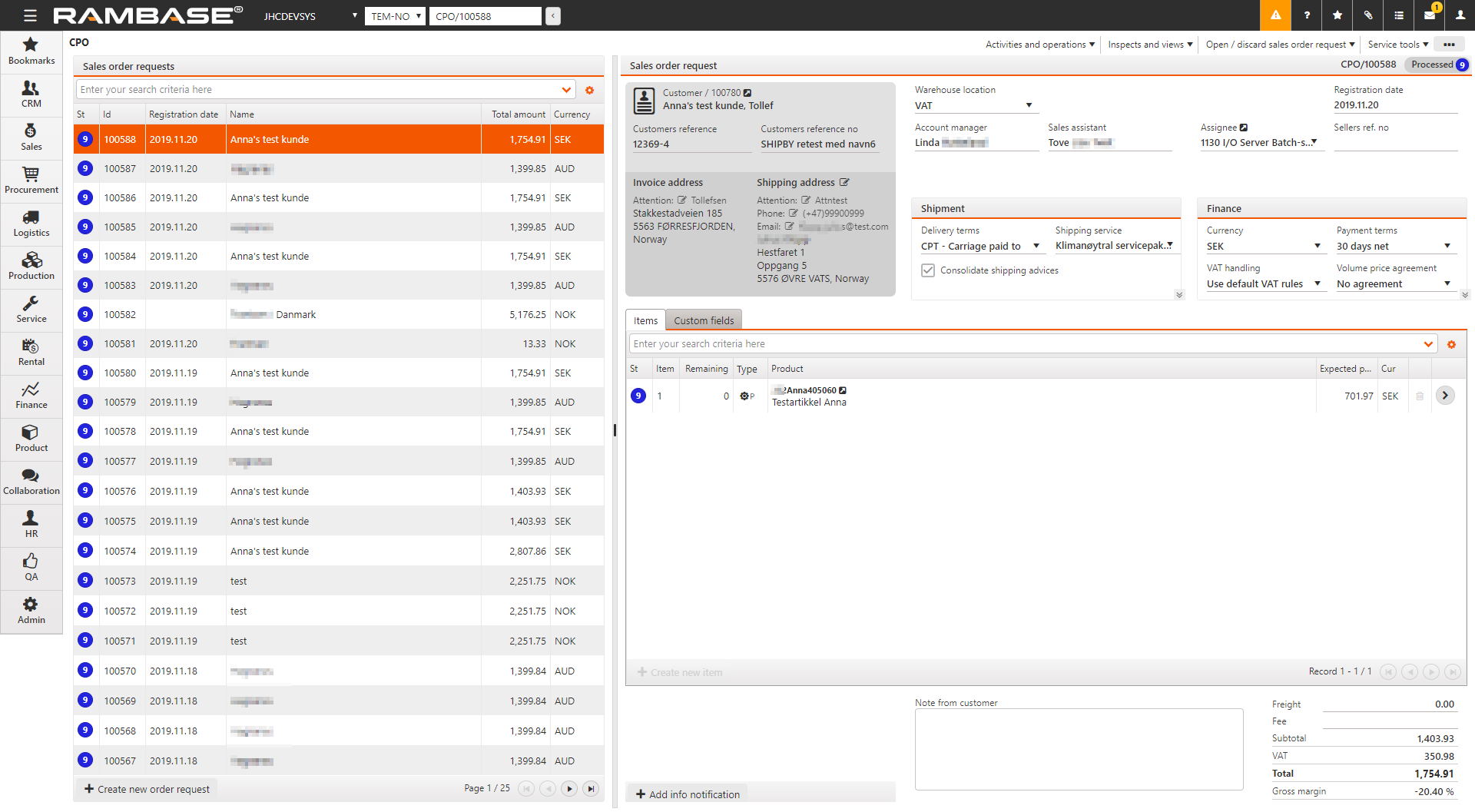The height and width of the screenshot is (812, 1475).
Task: Open the TEM-NO company selector
Action: click(395, 16)
